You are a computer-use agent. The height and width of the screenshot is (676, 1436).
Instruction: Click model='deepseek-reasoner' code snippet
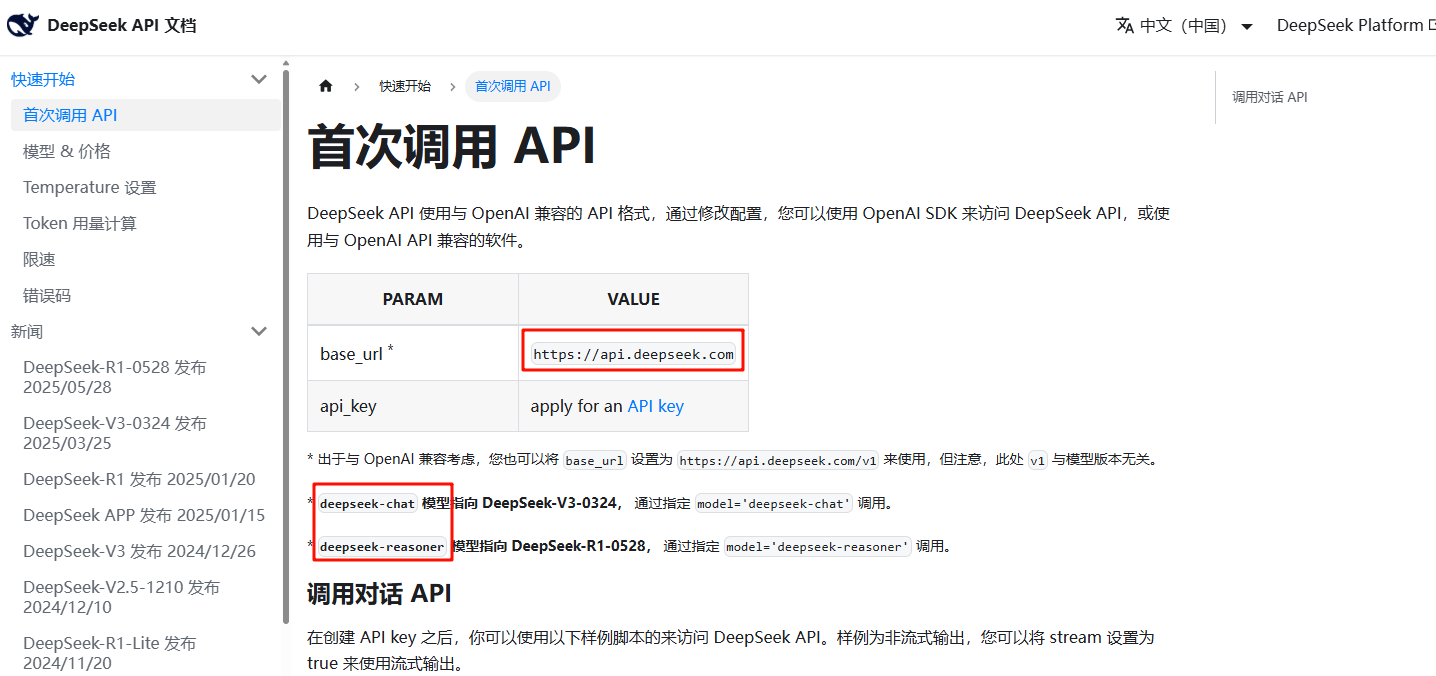[818, 547]
